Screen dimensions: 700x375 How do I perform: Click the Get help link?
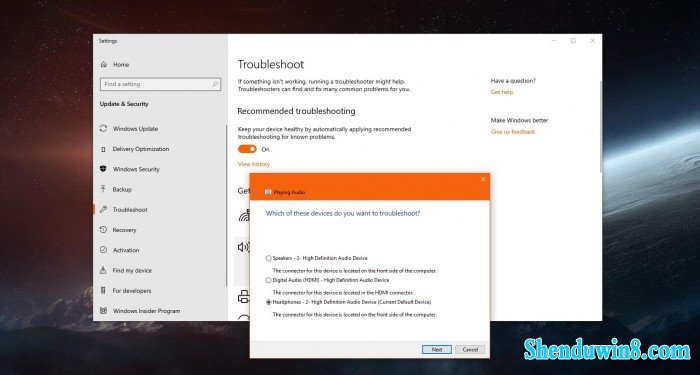pyautogui.click(x=502, y=92)
